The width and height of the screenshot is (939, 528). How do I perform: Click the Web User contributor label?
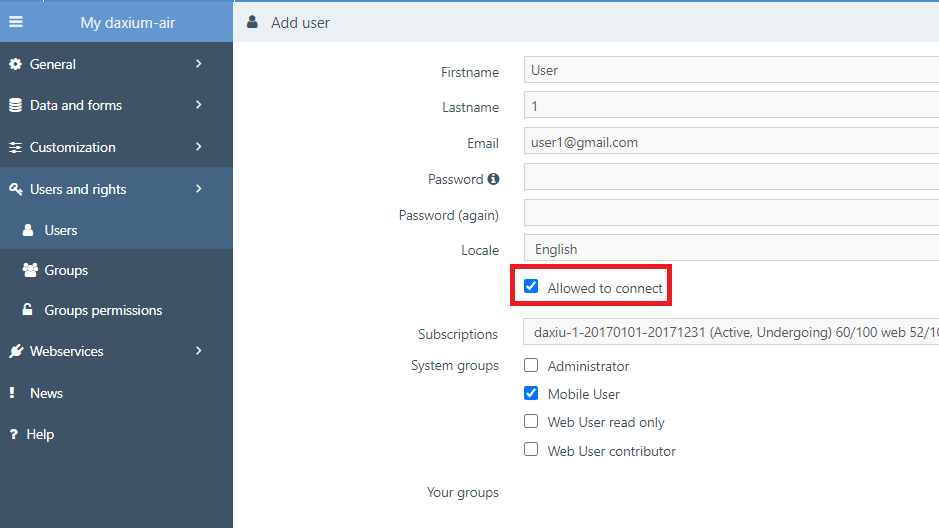[x=611, y=451]
